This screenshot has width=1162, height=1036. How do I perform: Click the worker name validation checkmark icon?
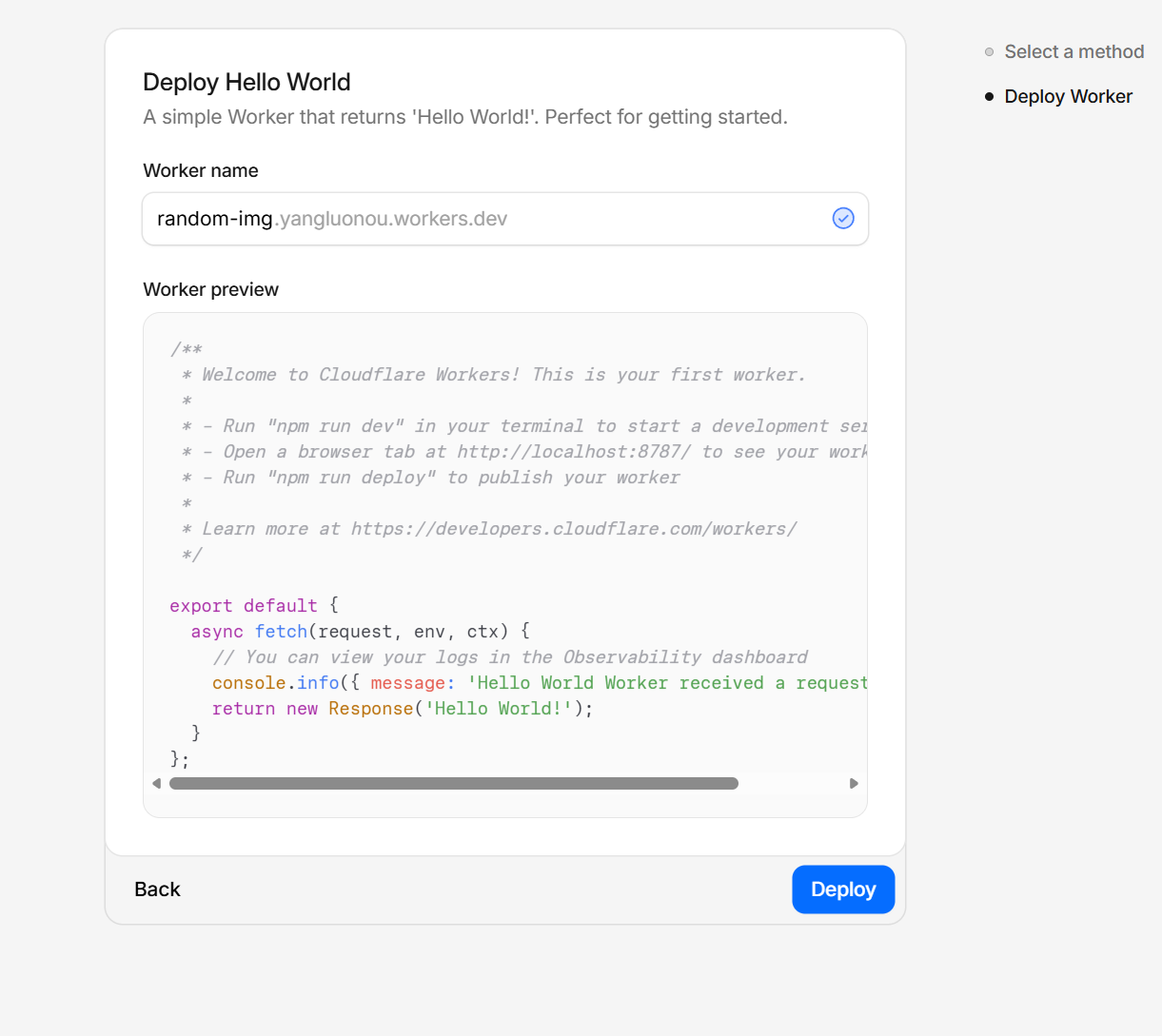tap(843, 219)
